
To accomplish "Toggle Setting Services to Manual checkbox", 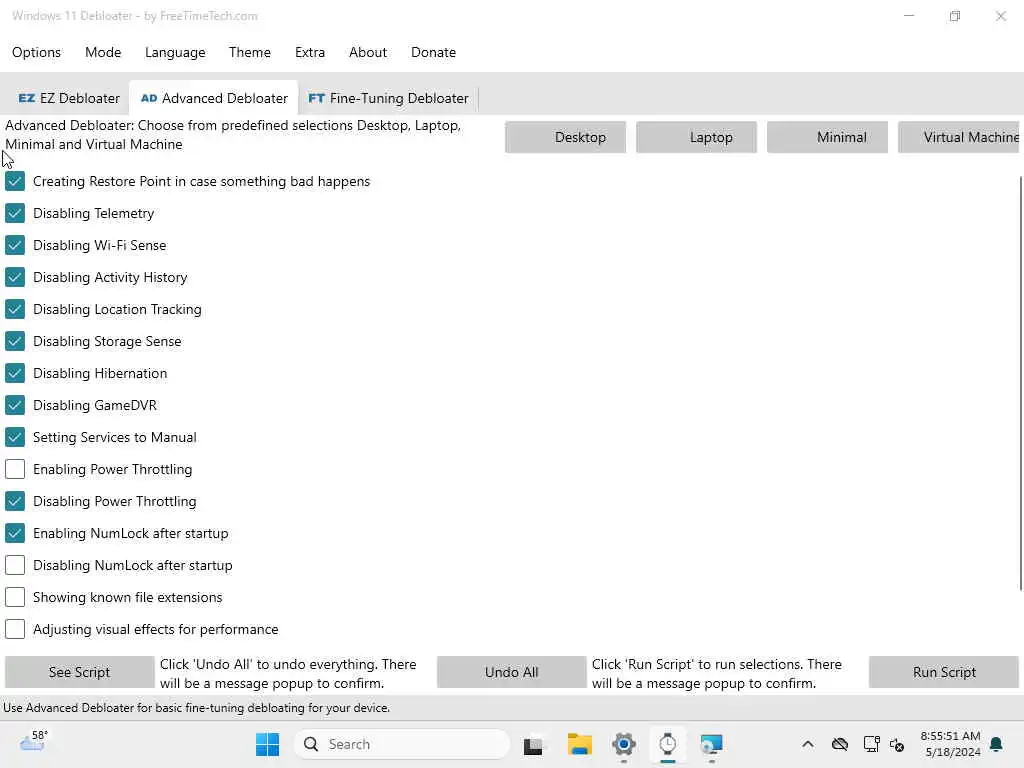I will (x=14, y=437).
